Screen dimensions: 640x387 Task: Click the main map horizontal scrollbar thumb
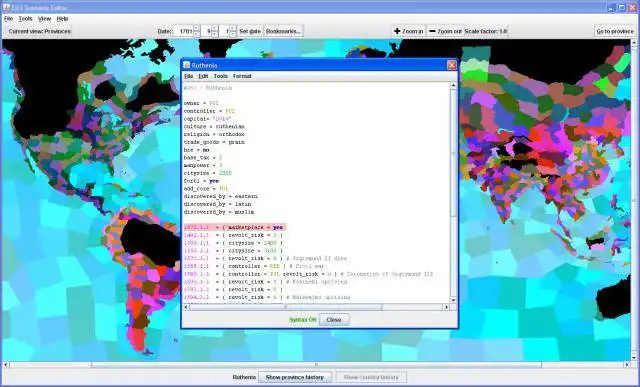316,365
